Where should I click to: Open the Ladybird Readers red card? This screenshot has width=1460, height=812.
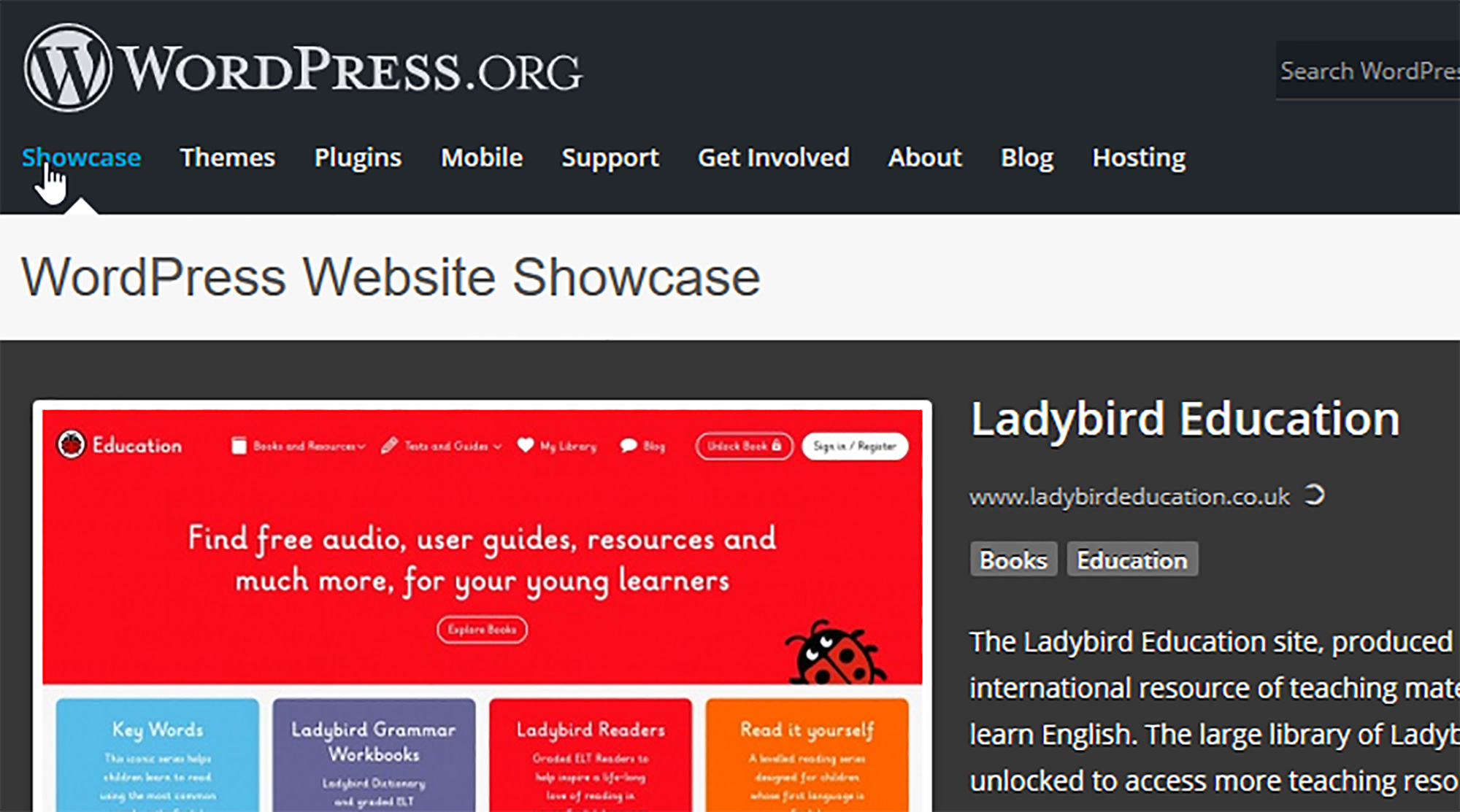(591, 754)
